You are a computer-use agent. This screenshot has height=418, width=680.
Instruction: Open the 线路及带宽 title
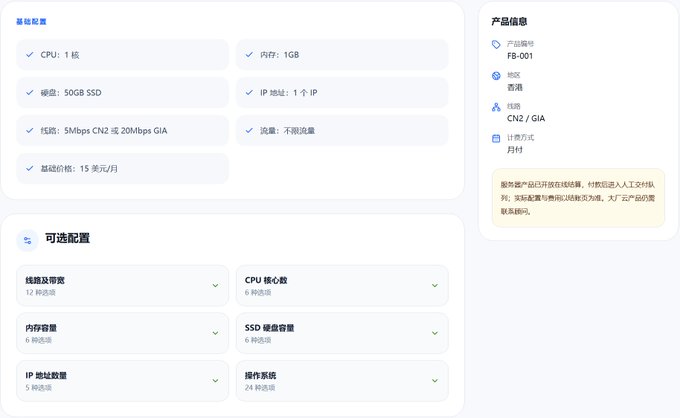coord(45,281)
